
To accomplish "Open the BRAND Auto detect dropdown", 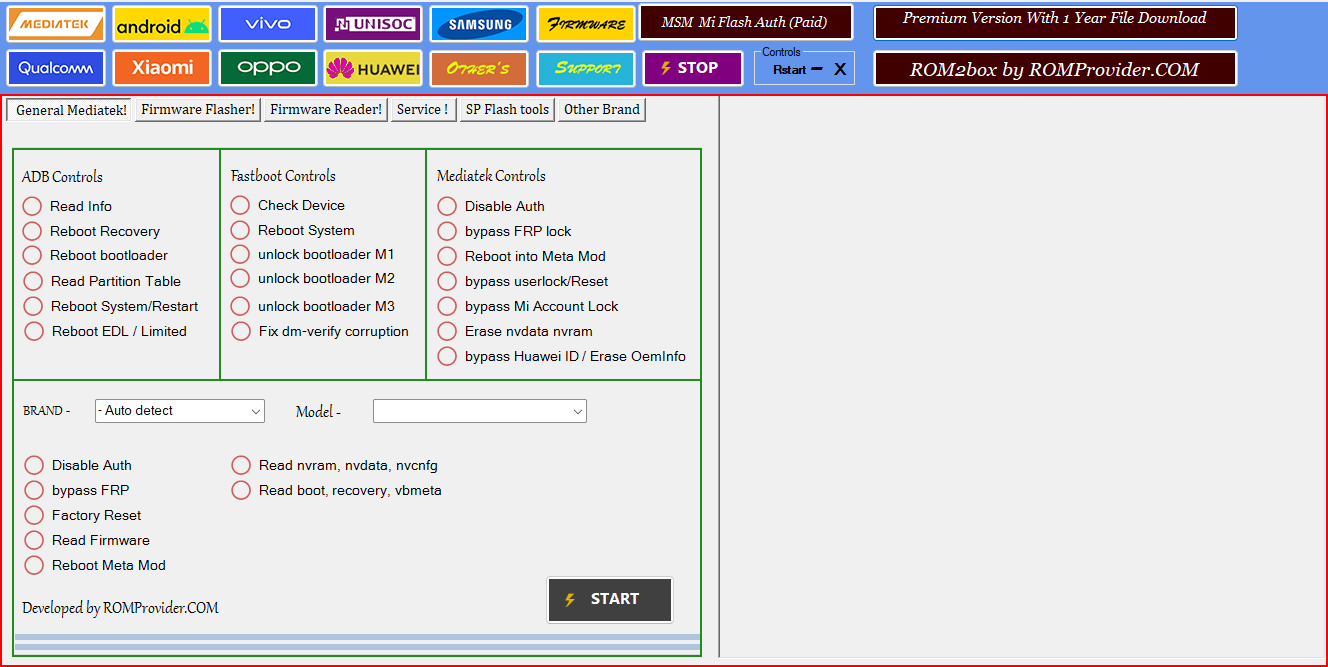I will [x=180, y=411].
